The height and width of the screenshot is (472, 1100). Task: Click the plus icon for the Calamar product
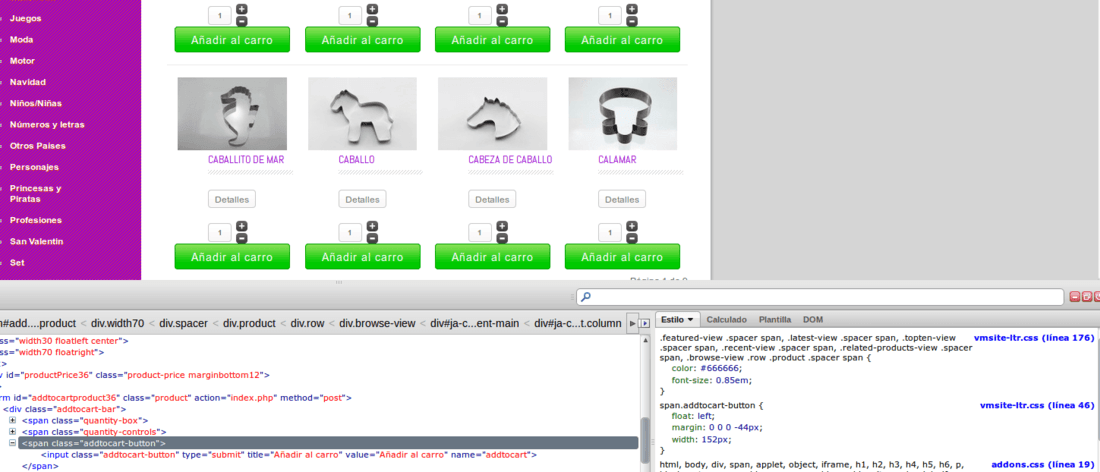(632, 226)
